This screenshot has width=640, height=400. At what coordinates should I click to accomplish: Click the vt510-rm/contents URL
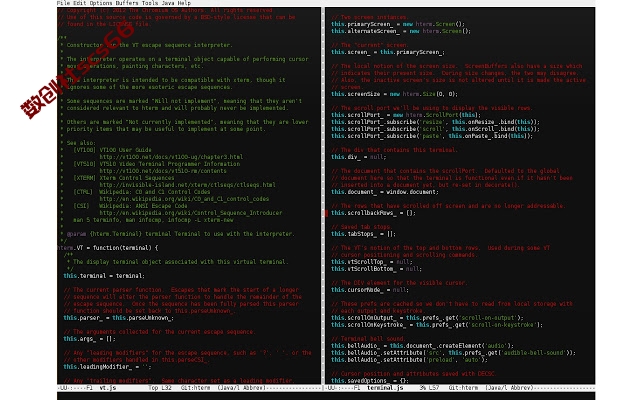point(163,171)
